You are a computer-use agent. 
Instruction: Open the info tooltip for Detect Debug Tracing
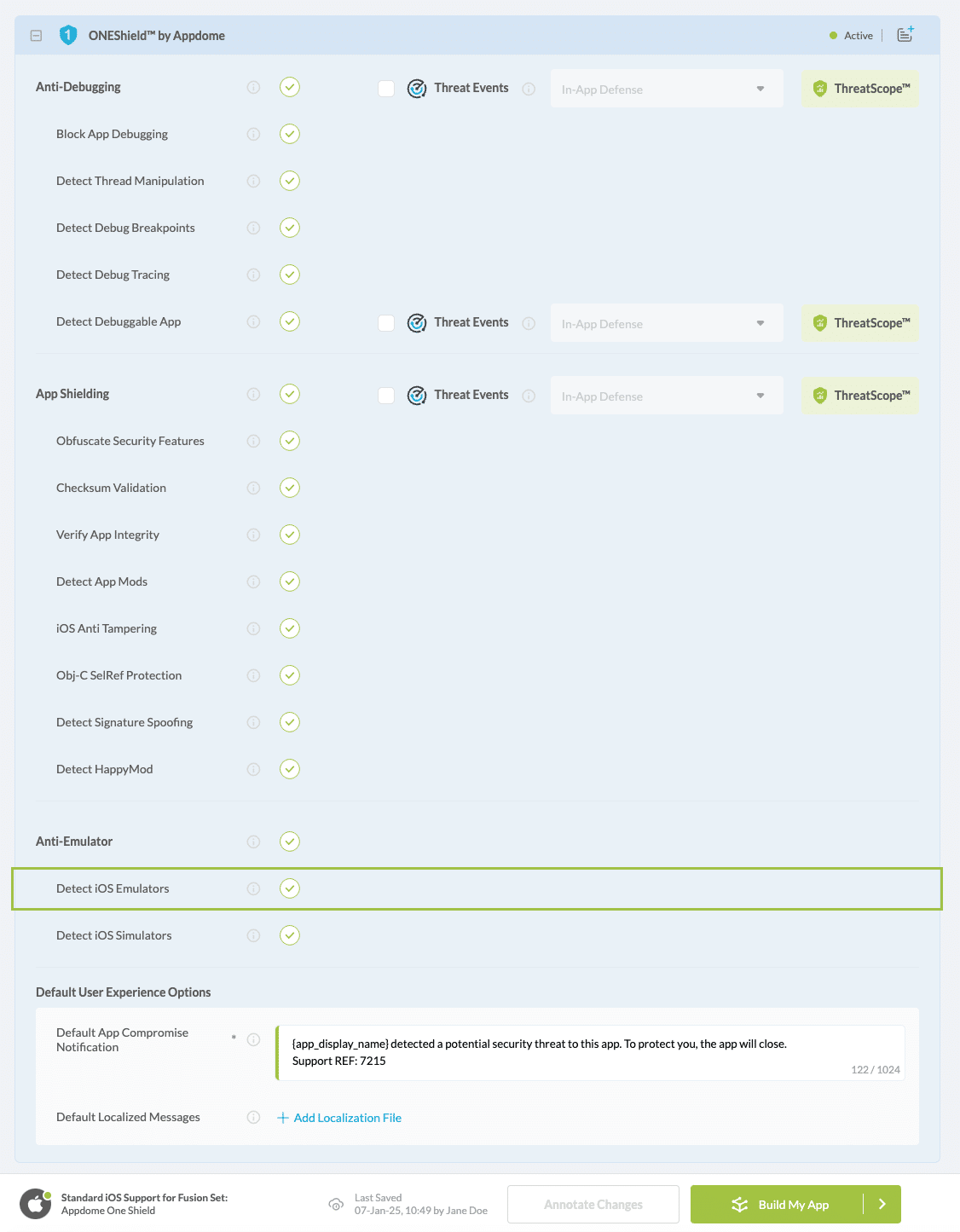[253, 275]
